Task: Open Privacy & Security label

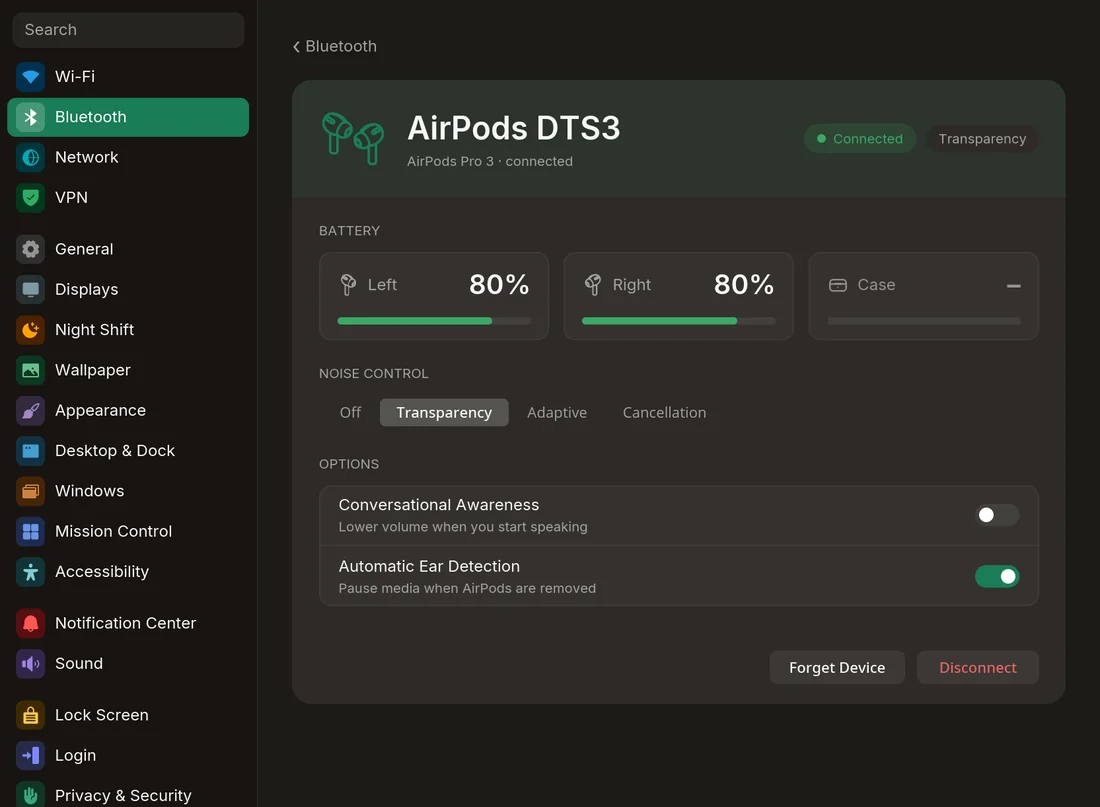Action: (x=123, y=796)
